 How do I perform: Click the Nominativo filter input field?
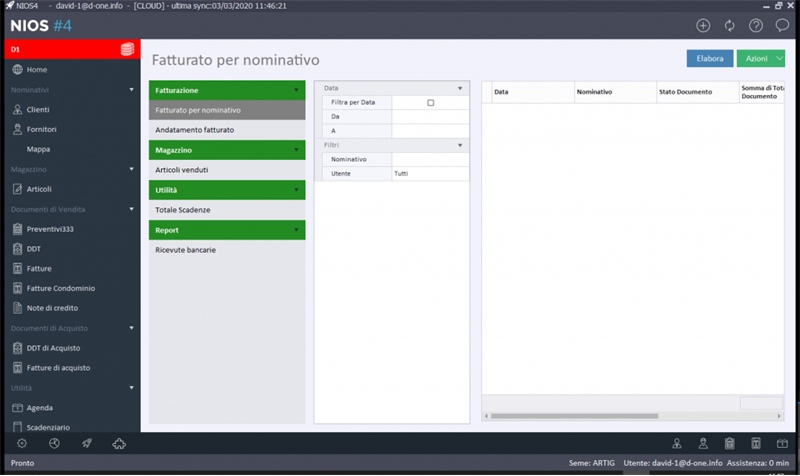430,159
